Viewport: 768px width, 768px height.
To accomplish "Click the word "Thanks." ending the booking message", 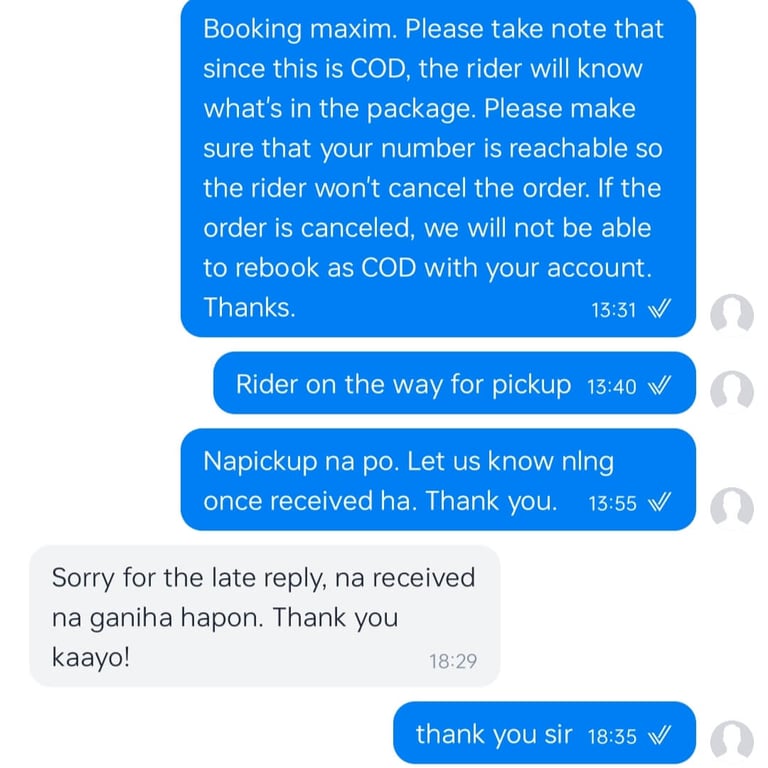I will [250, 307].
